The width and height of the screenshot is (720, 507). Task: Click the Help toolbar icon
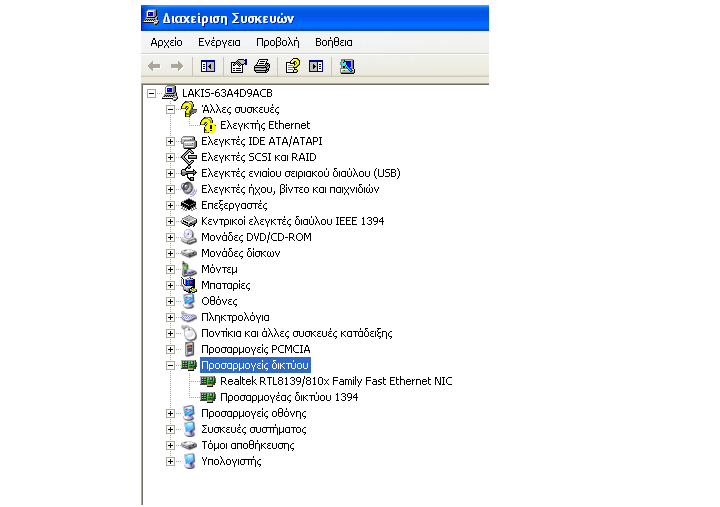point(292,67)
